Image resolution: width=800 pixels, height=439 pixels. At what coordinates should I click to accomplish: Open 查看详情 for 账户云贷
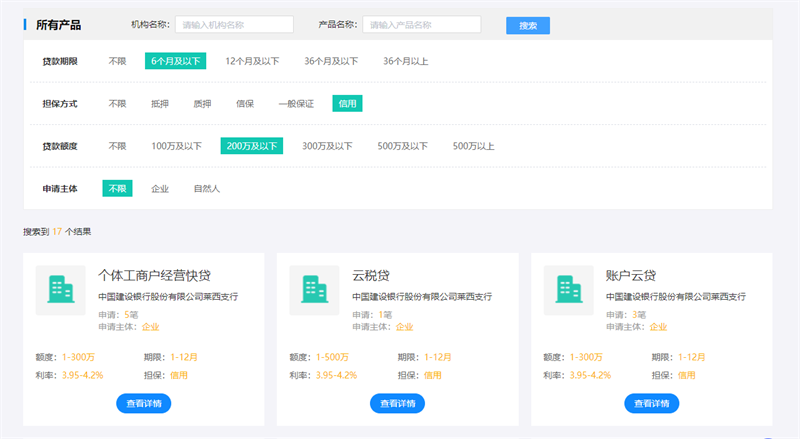tap(651, 403)
